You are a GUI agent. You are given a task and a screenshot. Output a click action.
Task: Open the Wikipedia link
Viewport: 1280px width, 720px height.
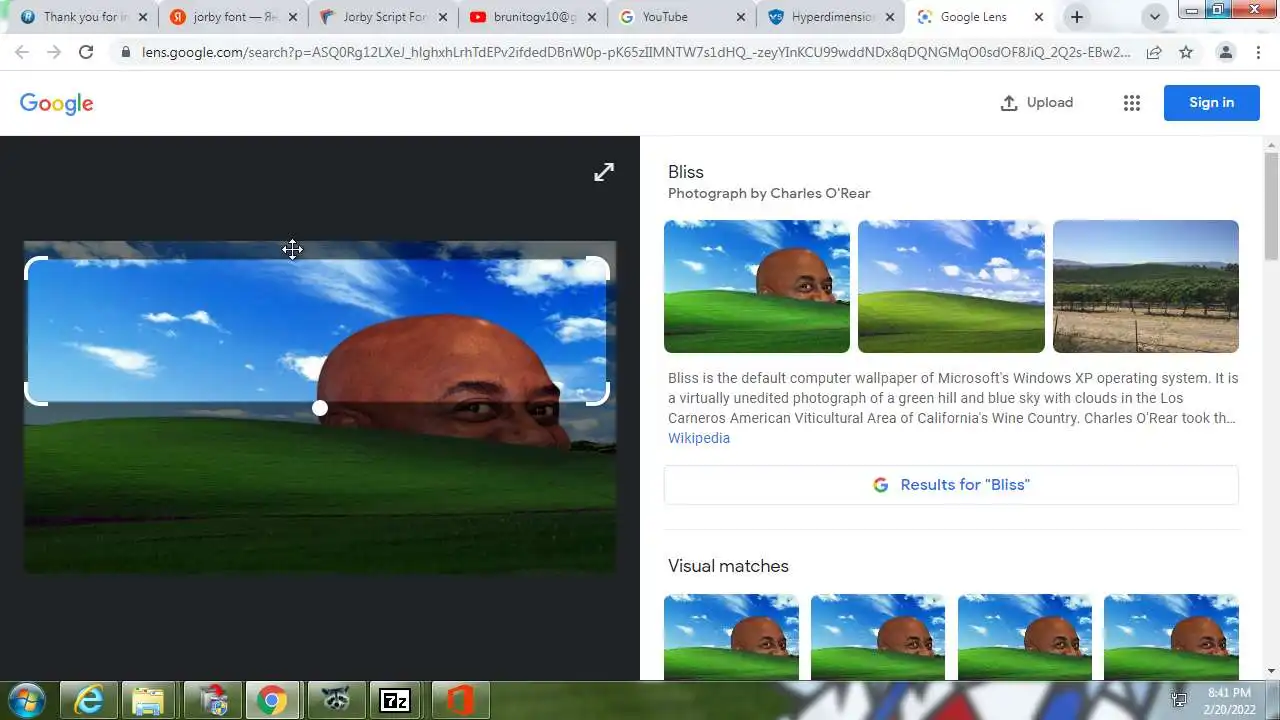(x=699, y=438)
